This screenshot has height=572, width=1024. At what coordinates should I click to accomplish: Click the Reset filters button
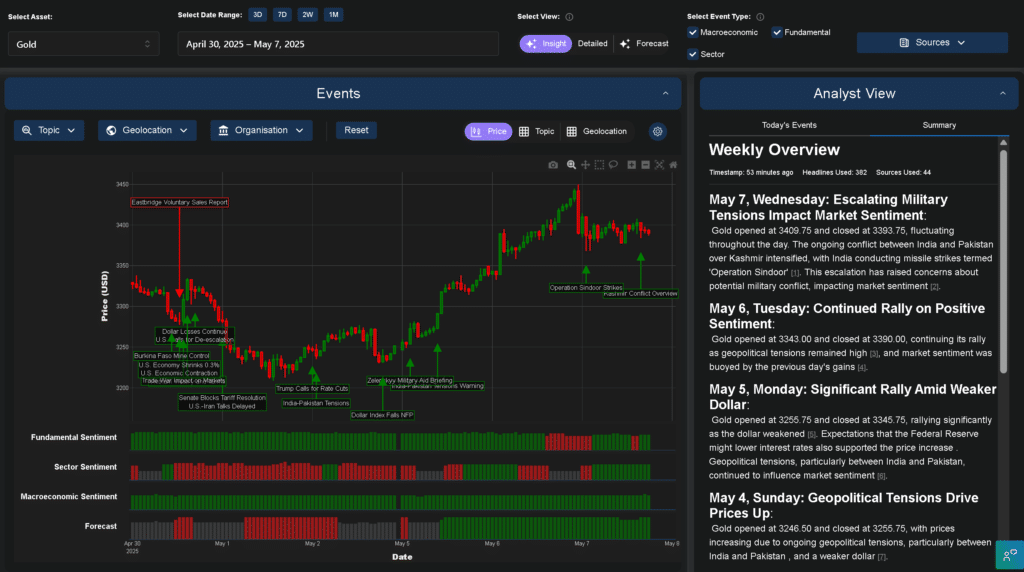(356, 130)
